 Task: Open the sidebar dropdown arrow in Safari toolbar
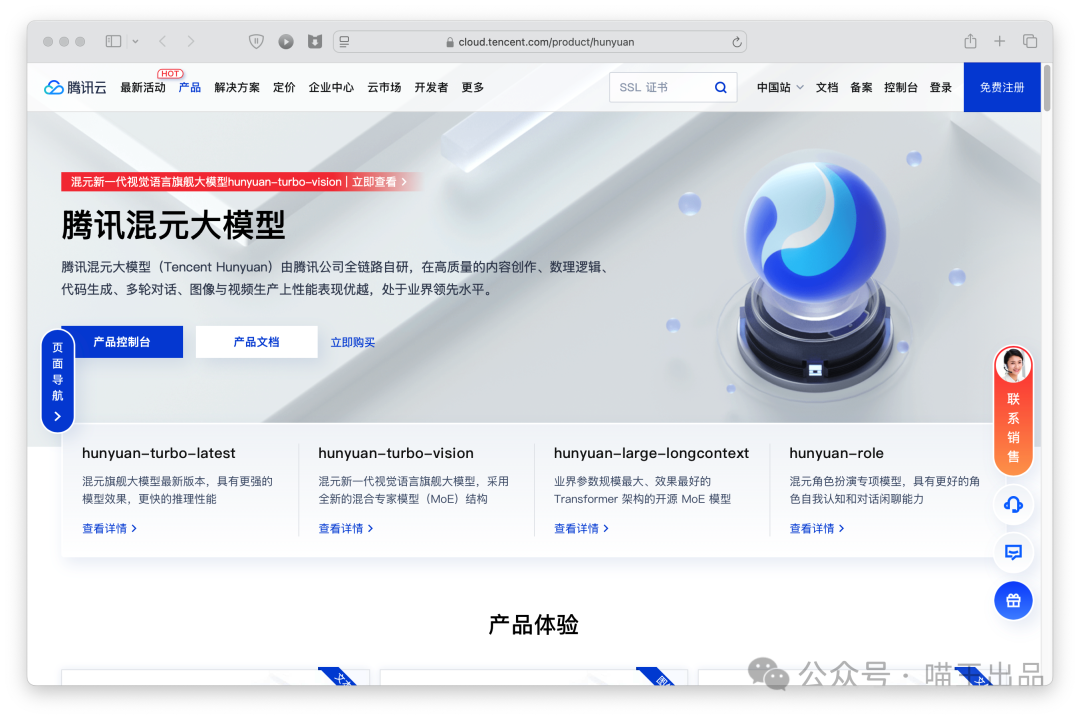click(136, 41)
